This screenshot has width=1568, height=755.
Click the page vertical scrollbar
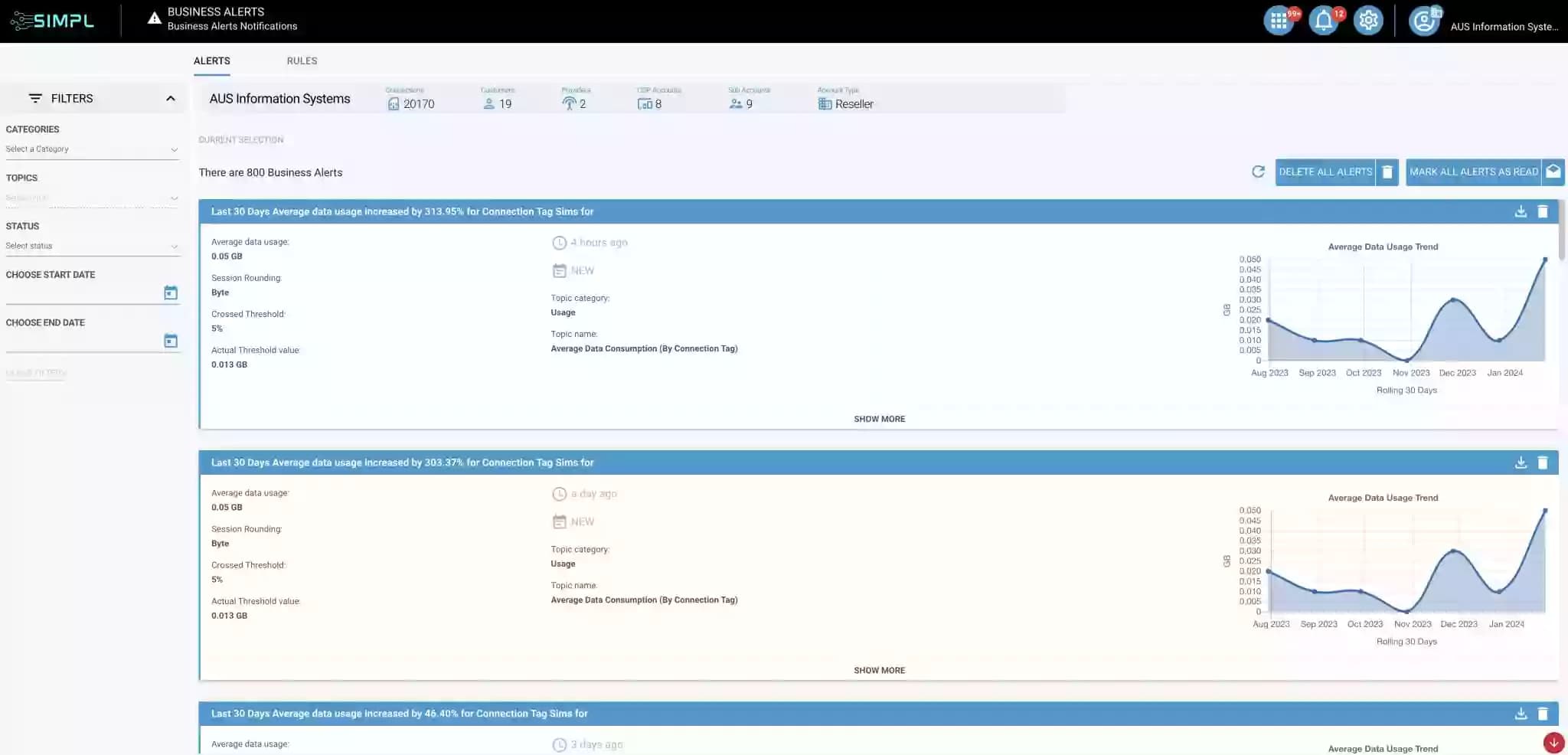click(1563, 230)
